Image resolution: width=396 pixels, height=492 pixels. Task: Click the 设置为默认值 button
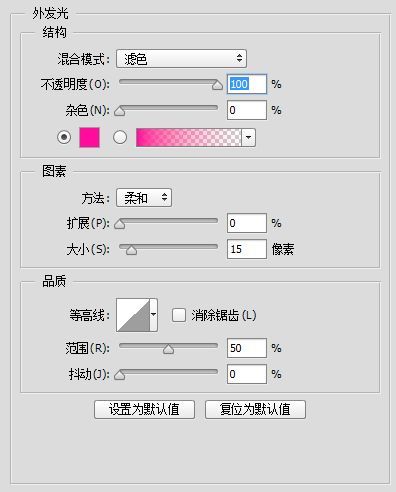pyautogui.click(x=144, y=409)
